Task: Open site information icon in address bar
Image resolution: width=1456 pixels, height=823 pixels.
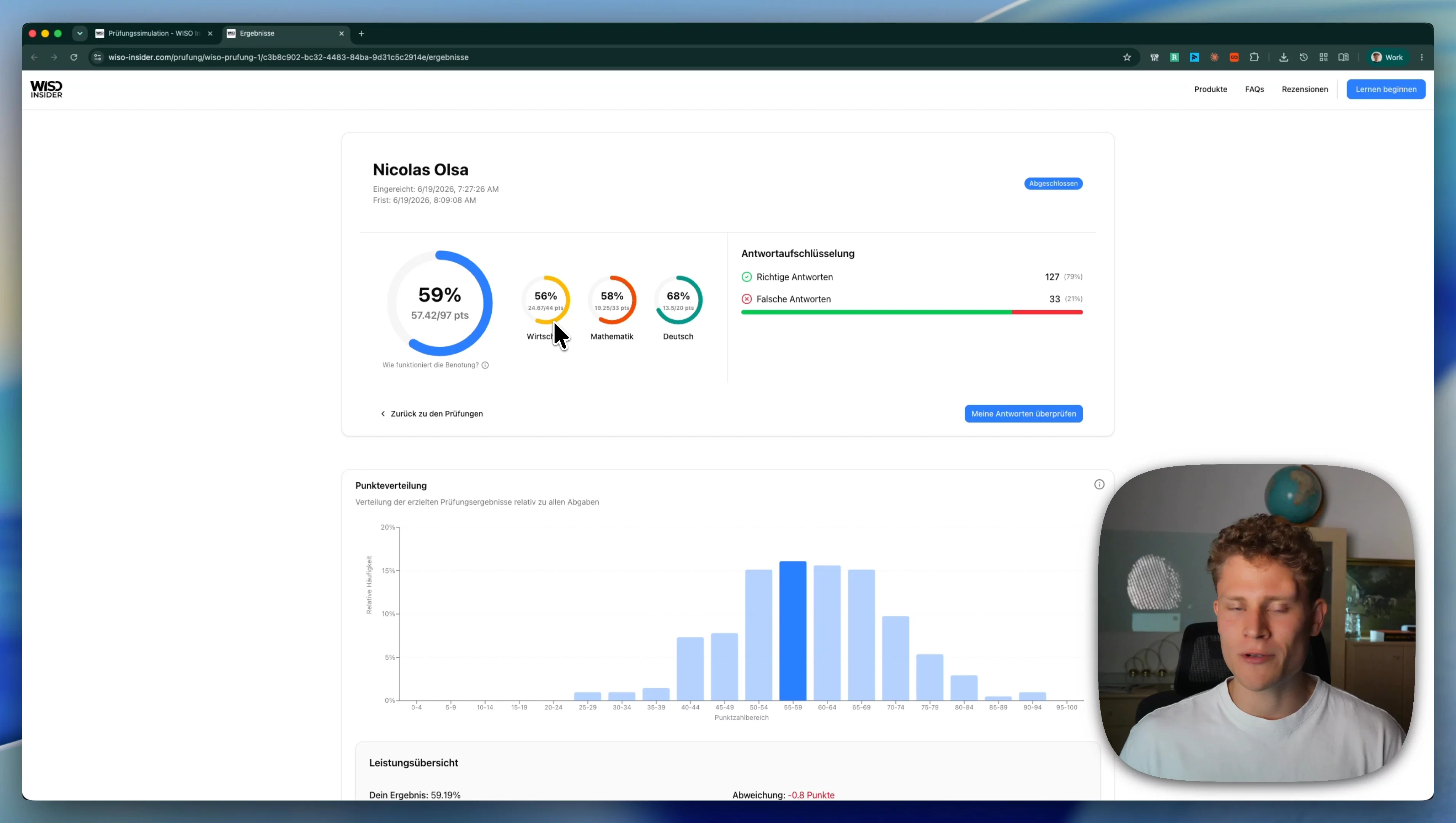Action: coord(98,57)
